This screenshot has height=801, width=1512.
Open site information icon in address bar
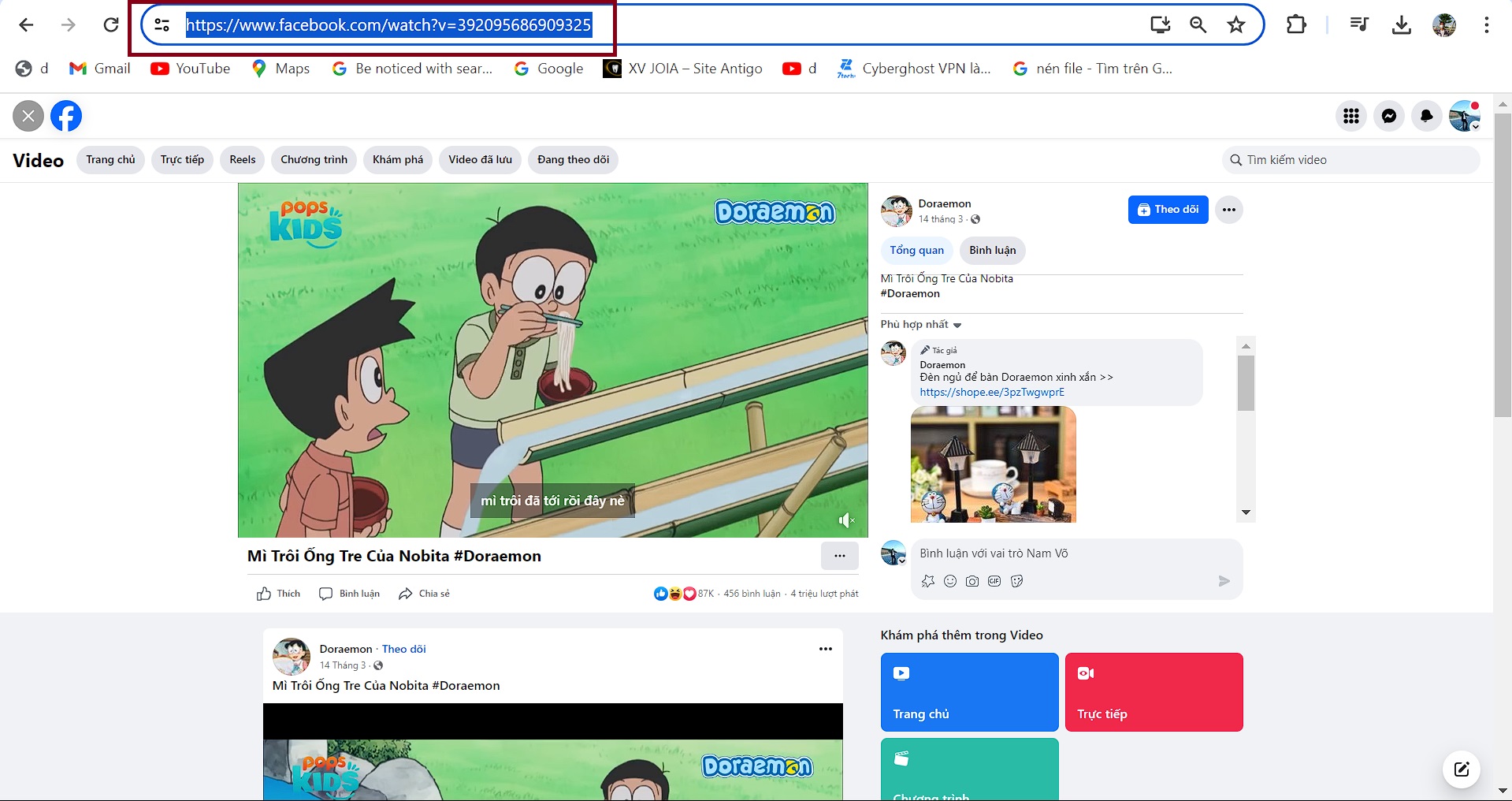click(x=162, y=25)
